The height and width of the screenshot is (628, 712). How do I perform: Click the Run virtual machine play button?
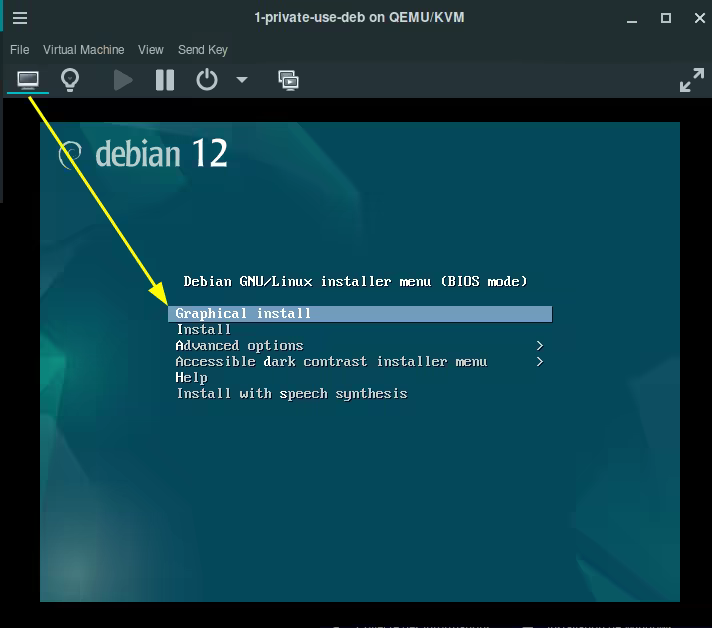point(123,80)
